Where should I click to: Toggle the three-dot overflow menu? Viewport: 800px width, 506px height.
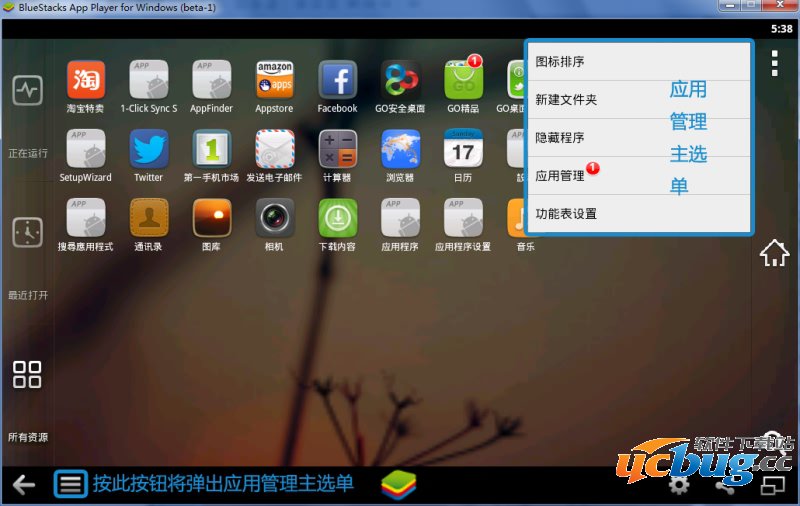(774, 63)
